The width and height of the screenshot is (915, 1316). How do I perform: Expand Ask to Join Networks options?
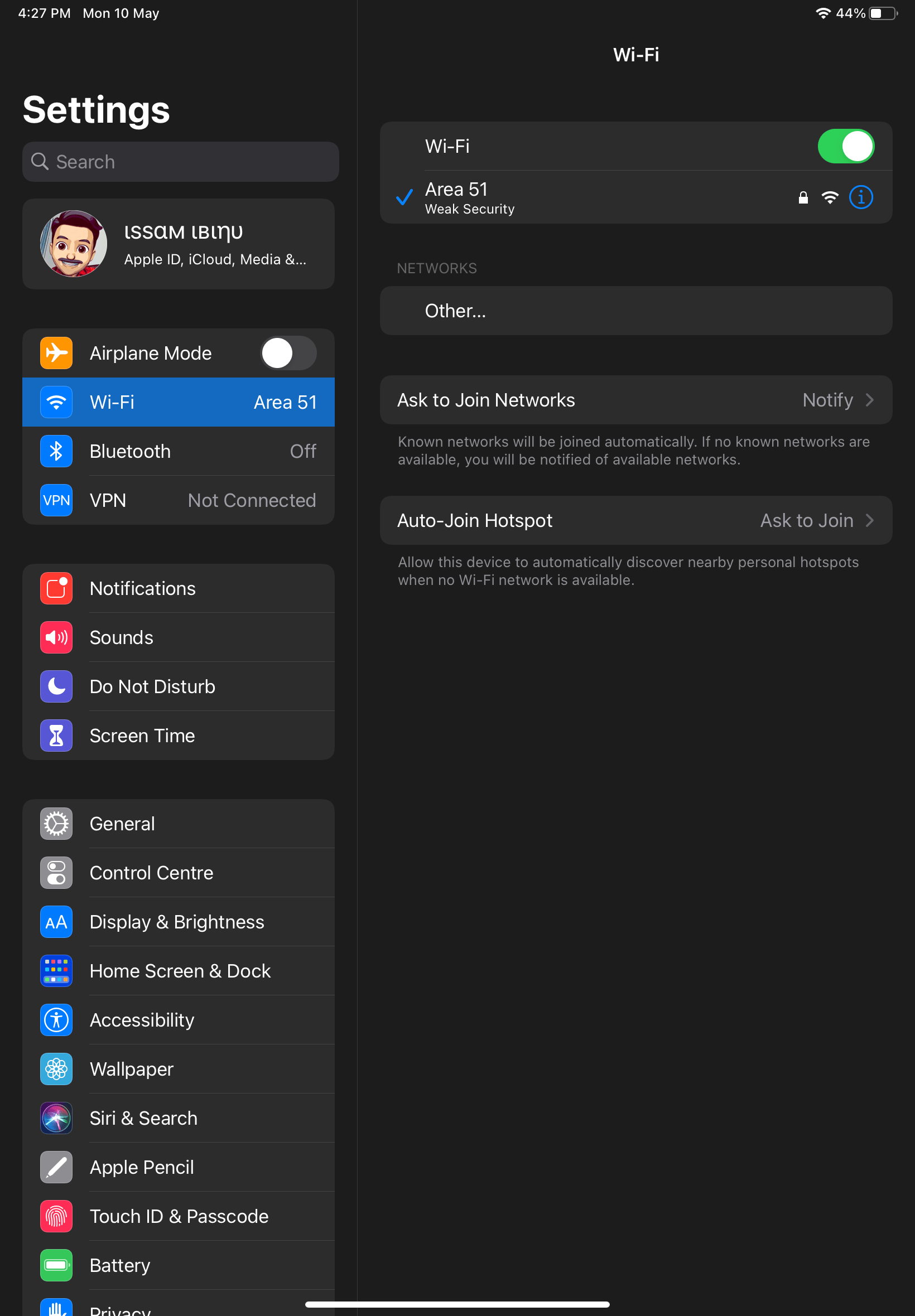pos(637,400)
